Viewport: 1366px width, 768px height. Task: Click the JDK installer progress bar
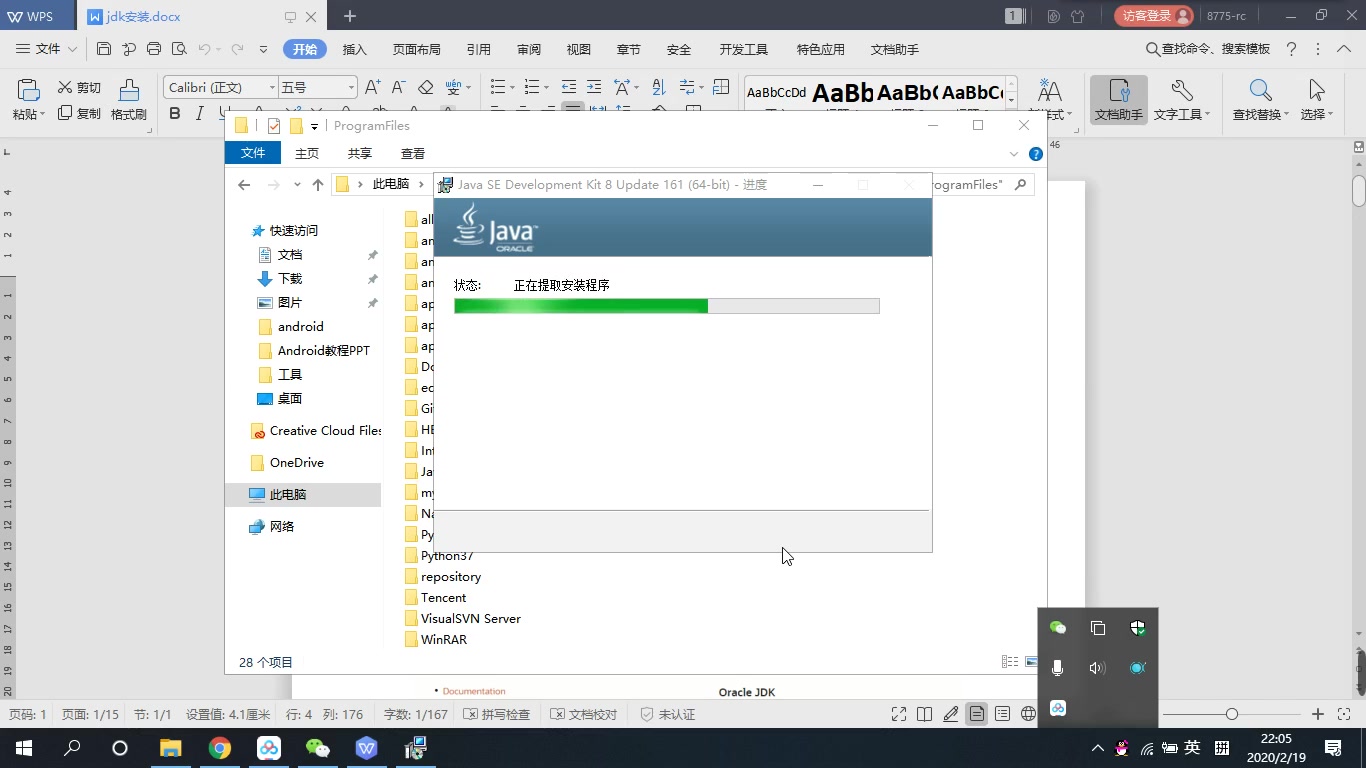coord(667,306)
